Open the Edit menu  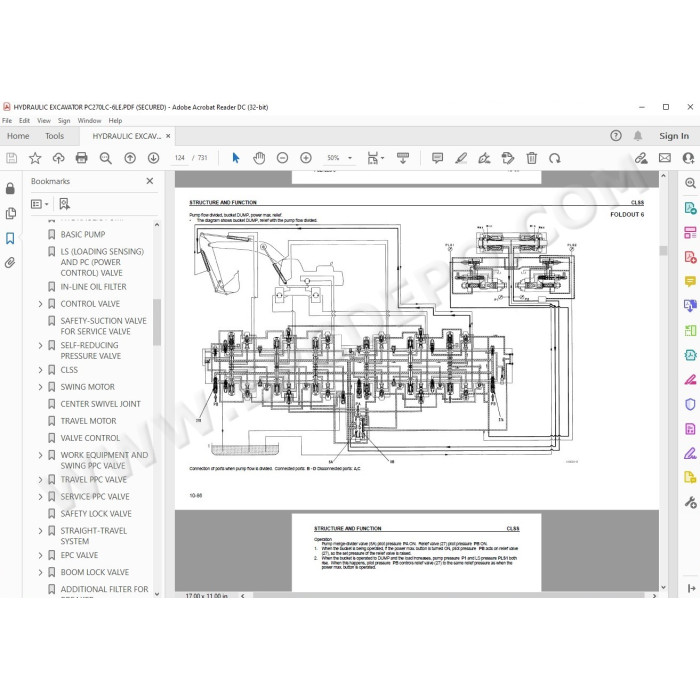click(24, 121)
